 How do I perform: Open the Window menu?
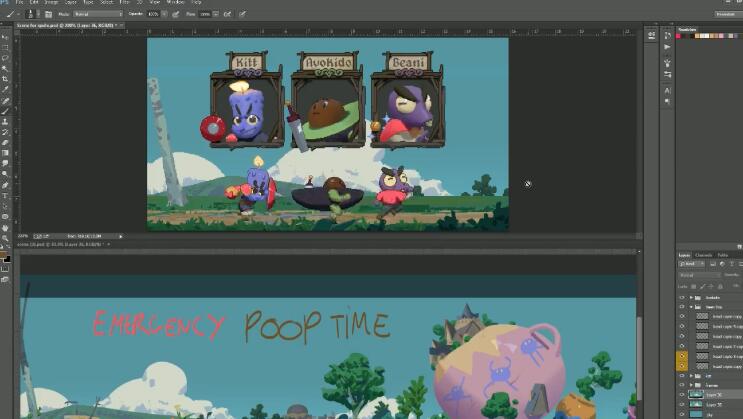coord(175,2)
